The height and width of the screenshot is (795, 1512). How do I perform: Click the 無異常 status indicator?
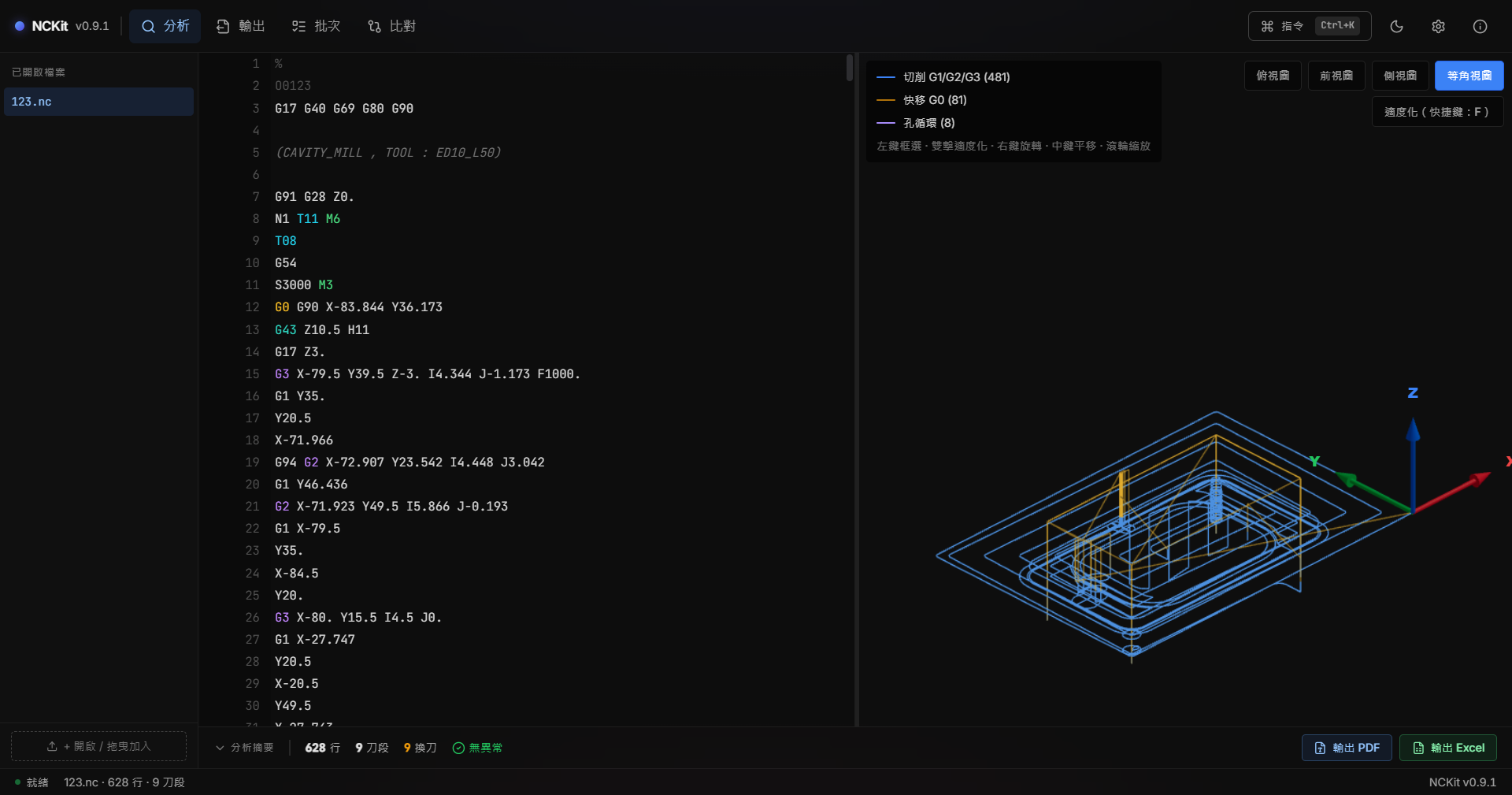(478, 748)
